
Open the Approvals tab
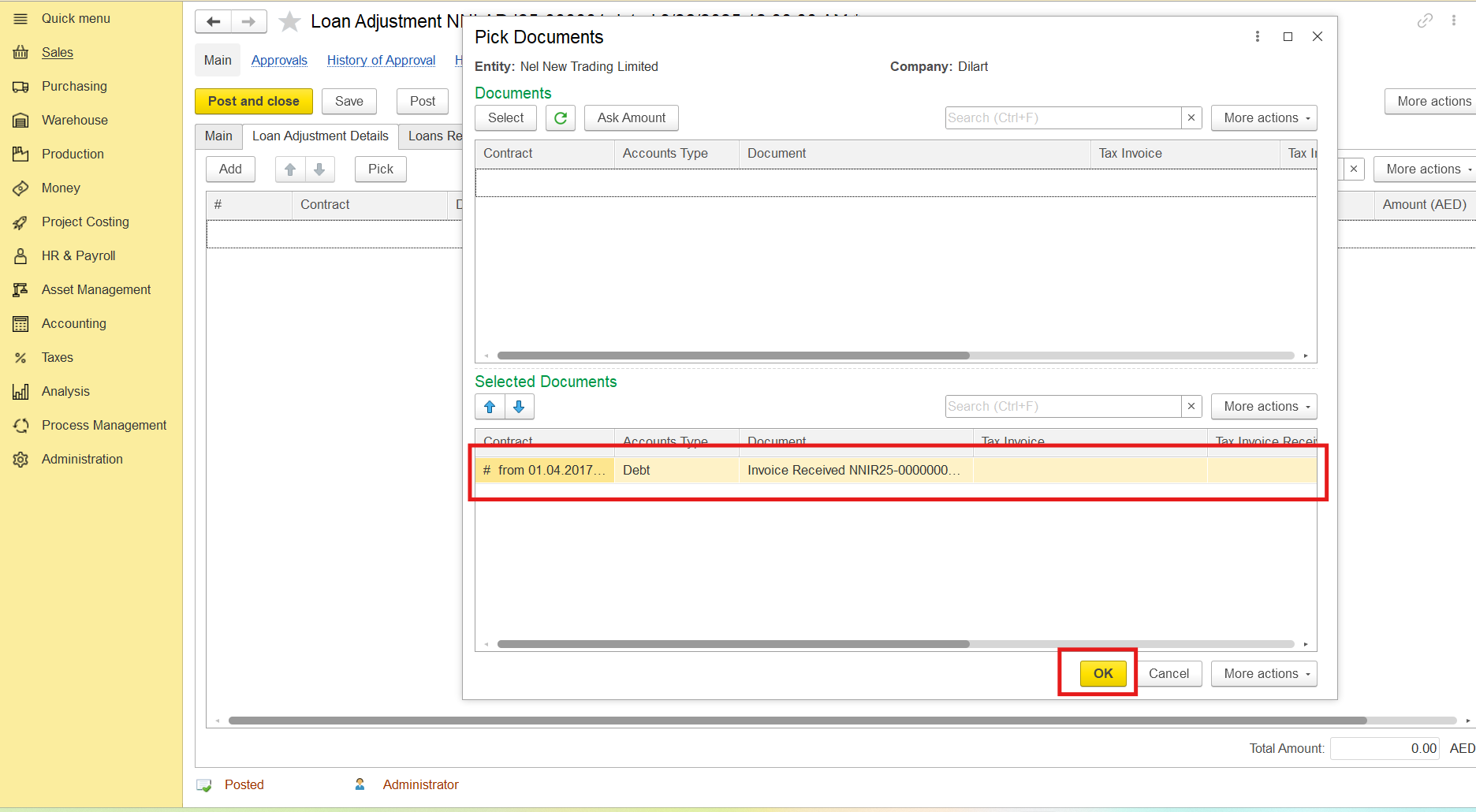(x=279, y=60)
